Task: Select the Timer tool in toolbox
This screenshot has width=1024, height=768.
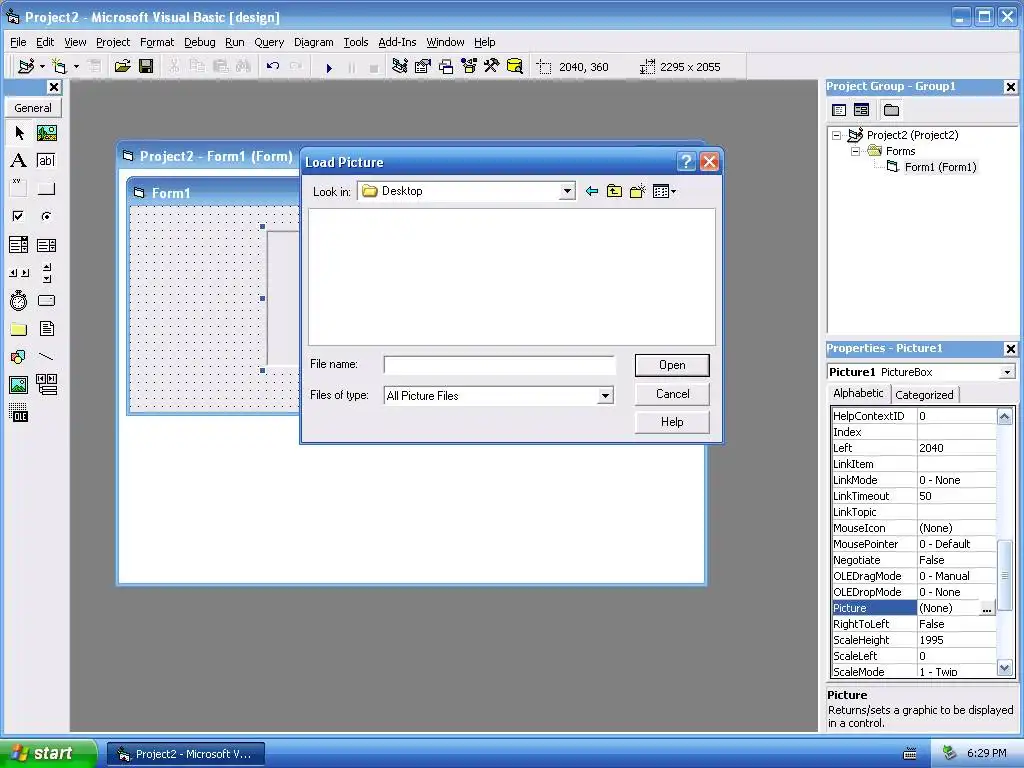Action: point(19,300)
